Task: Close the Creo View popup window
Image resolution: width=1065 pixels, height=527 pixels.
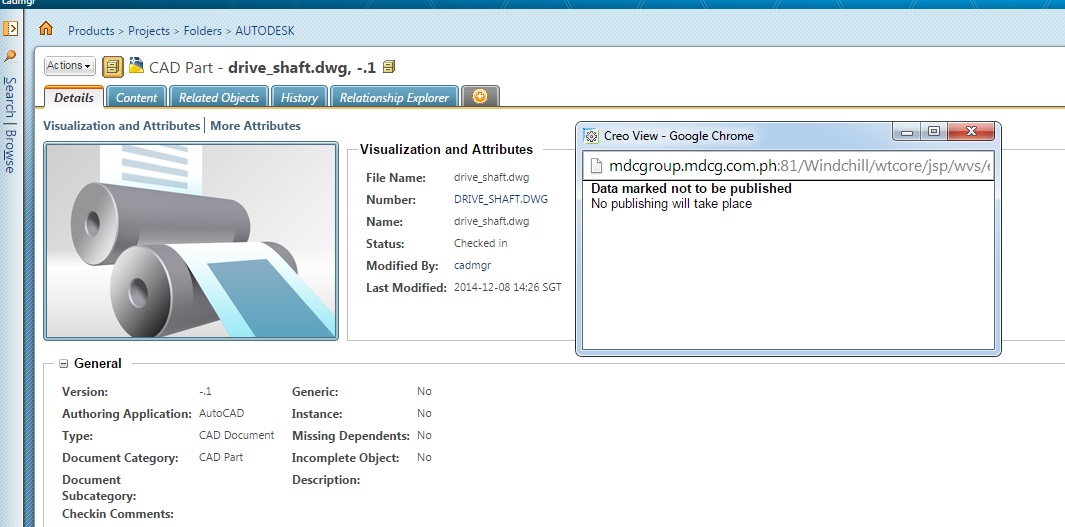Action: coord(971,132)
